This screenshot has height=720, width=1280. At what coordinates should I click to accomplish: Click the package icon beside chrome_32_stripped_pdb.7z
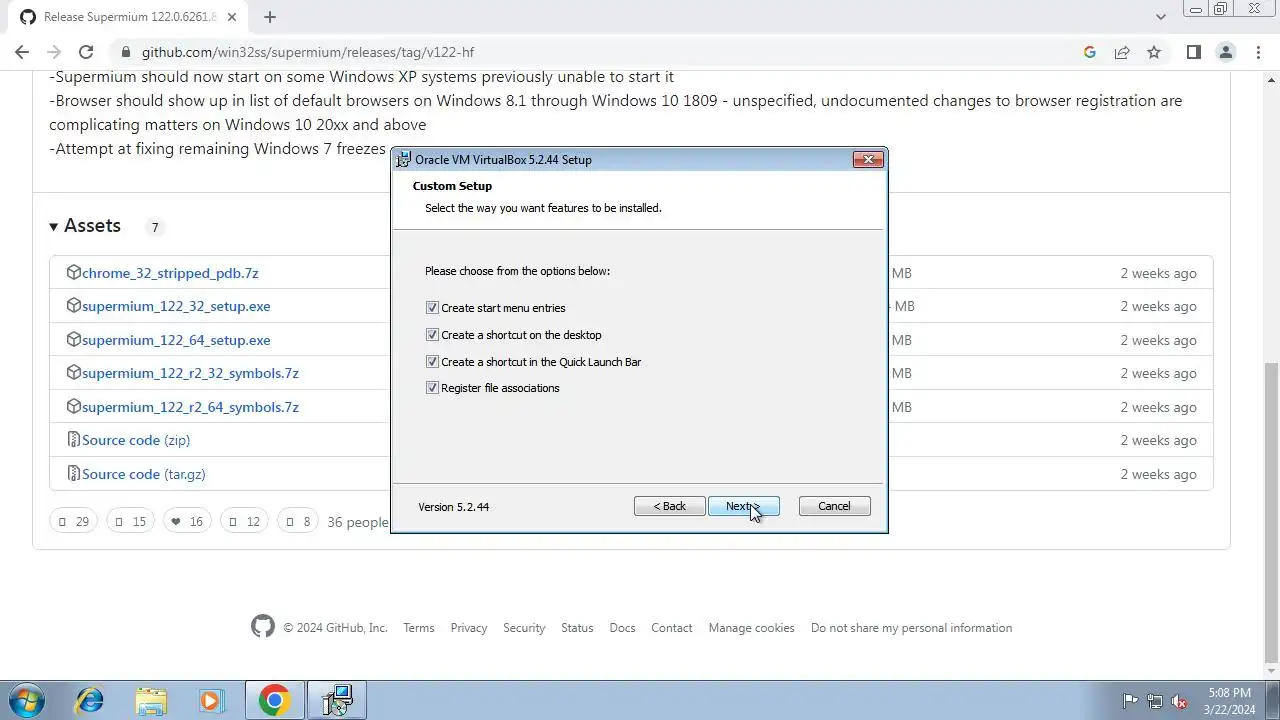(73, 272)
